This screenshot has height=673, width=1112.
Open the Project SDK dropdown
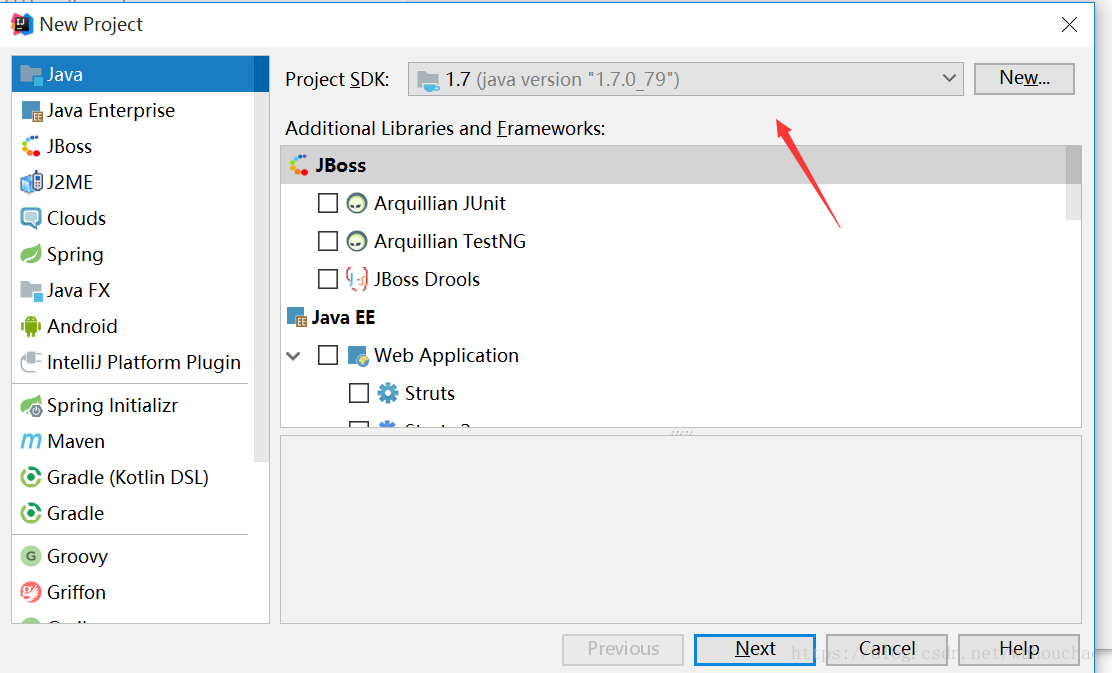click(685, 79)
